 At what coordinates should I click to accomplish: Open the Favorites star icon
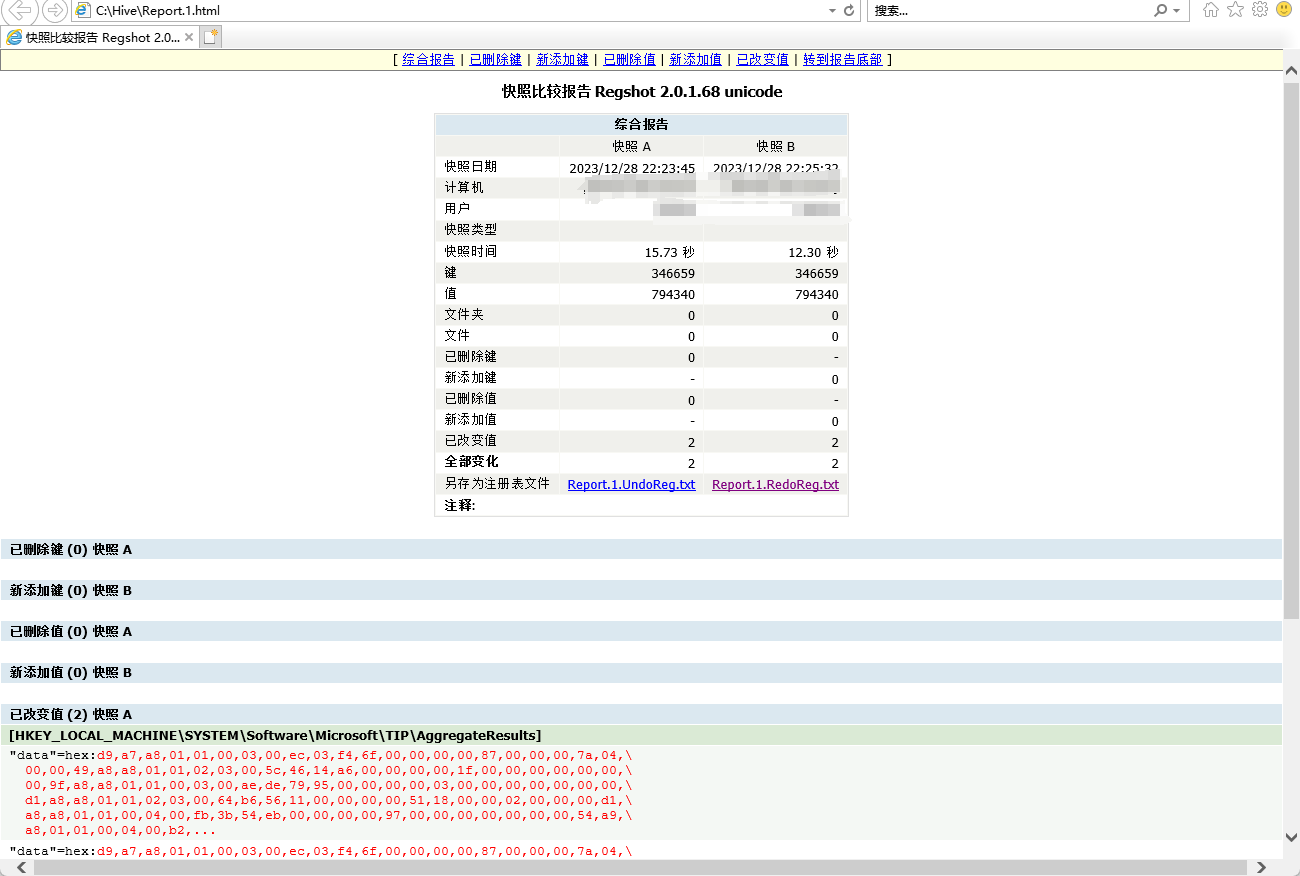pyautogui.click(x=1236, y=10)
